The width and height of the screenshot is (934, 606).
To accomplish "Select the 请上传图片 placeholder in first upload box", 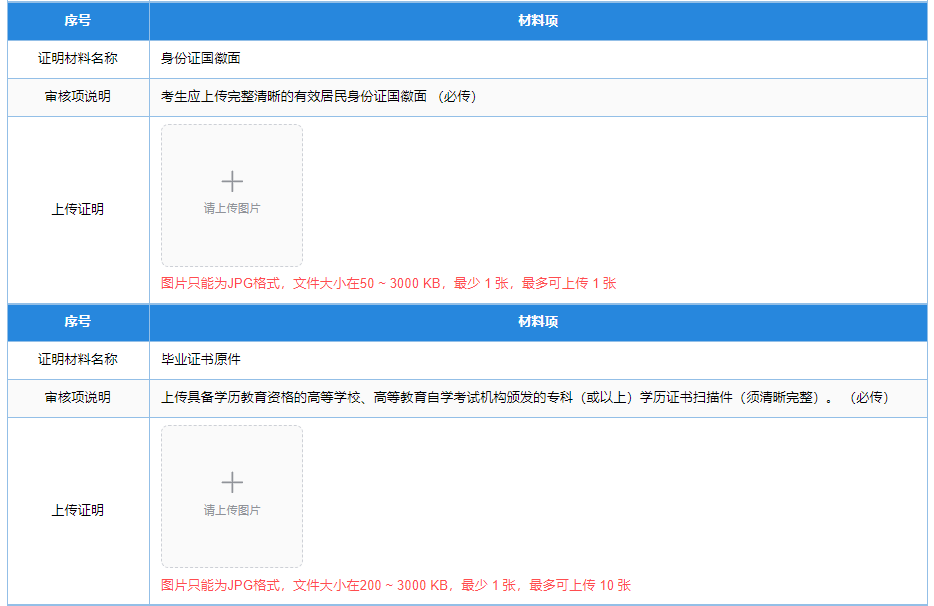I will (232, 208).
